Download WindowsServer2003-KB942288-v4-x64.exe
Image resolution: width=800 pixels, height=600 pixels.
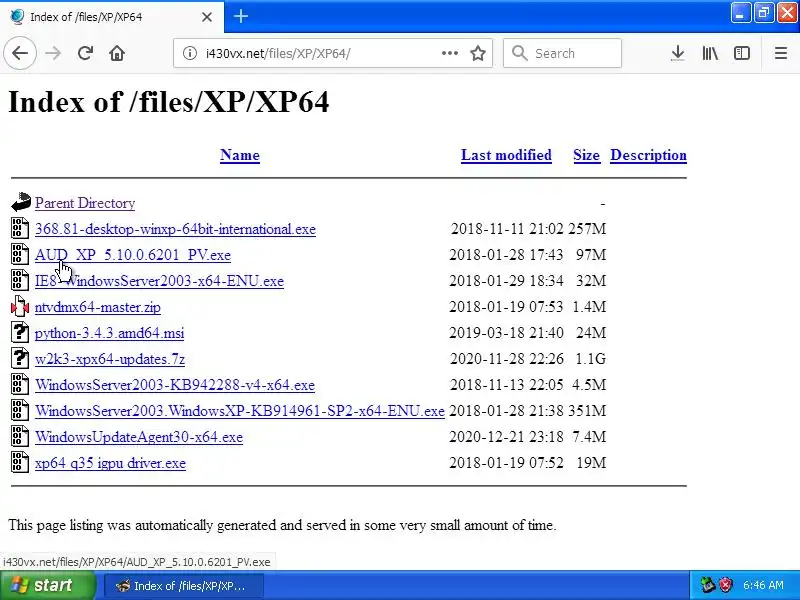[x=174, y=385]
